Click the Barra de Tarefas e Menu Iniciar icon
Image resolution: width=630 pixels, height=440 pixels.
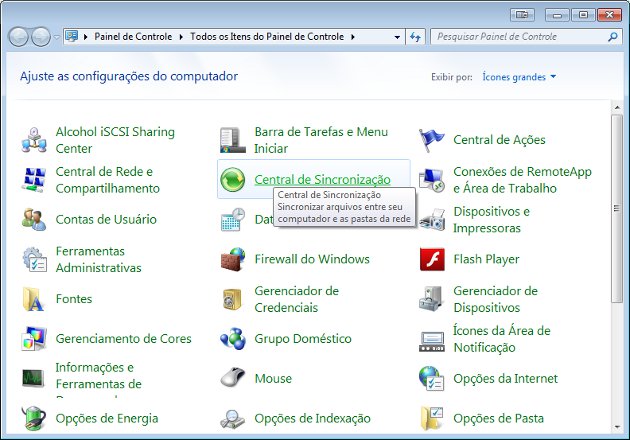pyautogui.click(x=233, y=140)
